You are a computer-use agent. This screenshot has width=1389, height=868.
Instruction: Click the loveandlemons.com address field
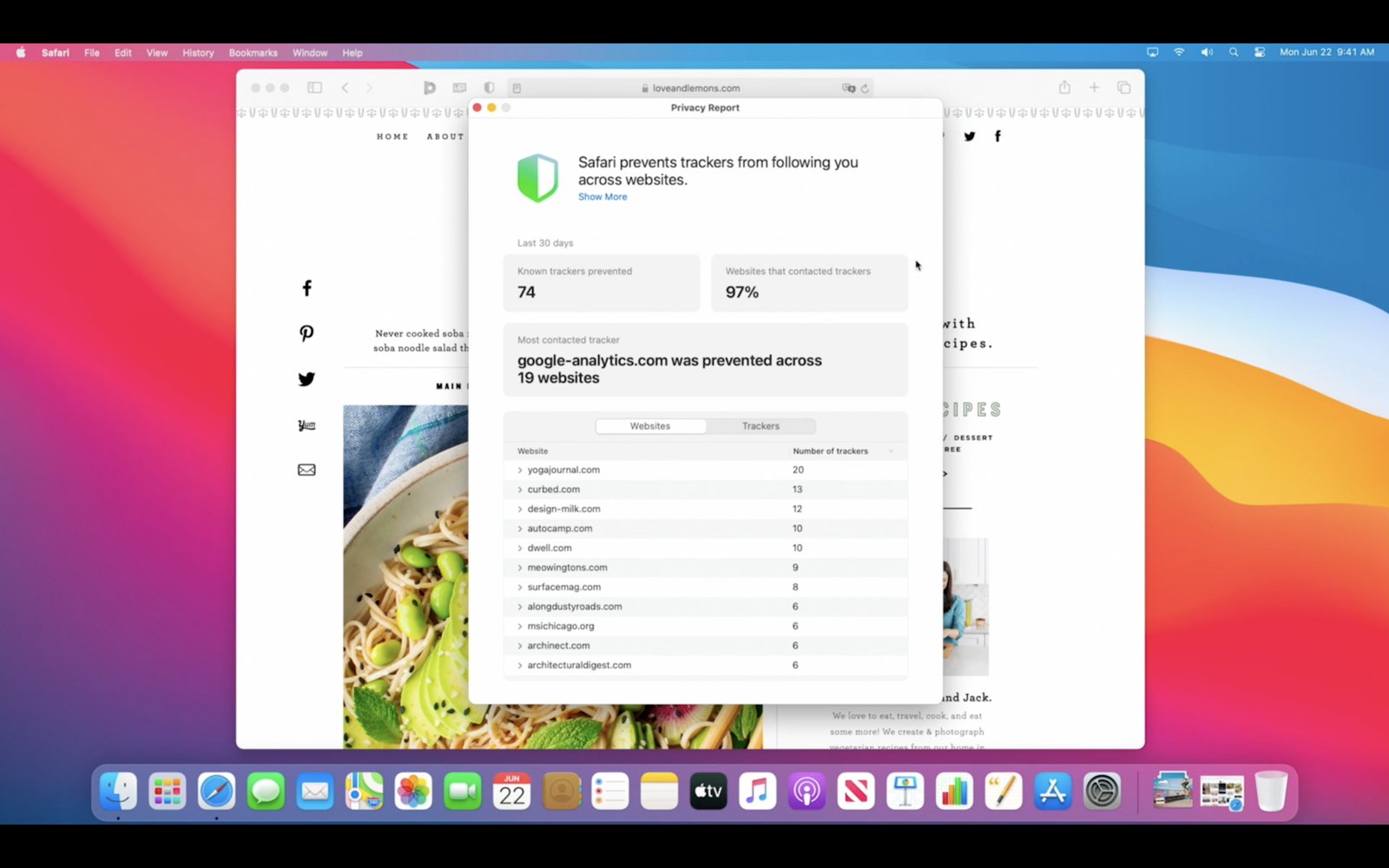pyautogui.click(x=690, y=88)
